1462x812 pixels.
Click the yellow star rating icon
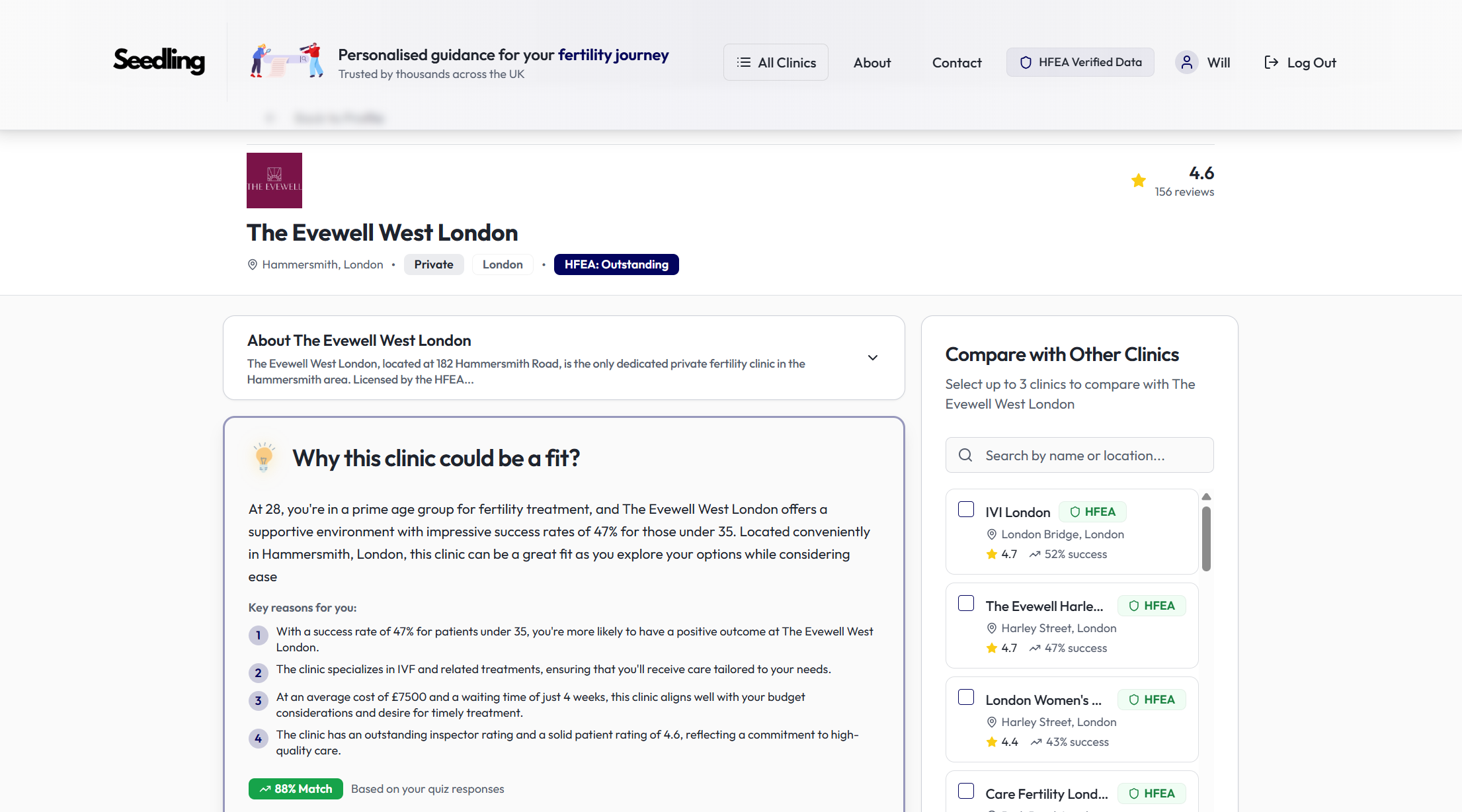pos(1138,181)
